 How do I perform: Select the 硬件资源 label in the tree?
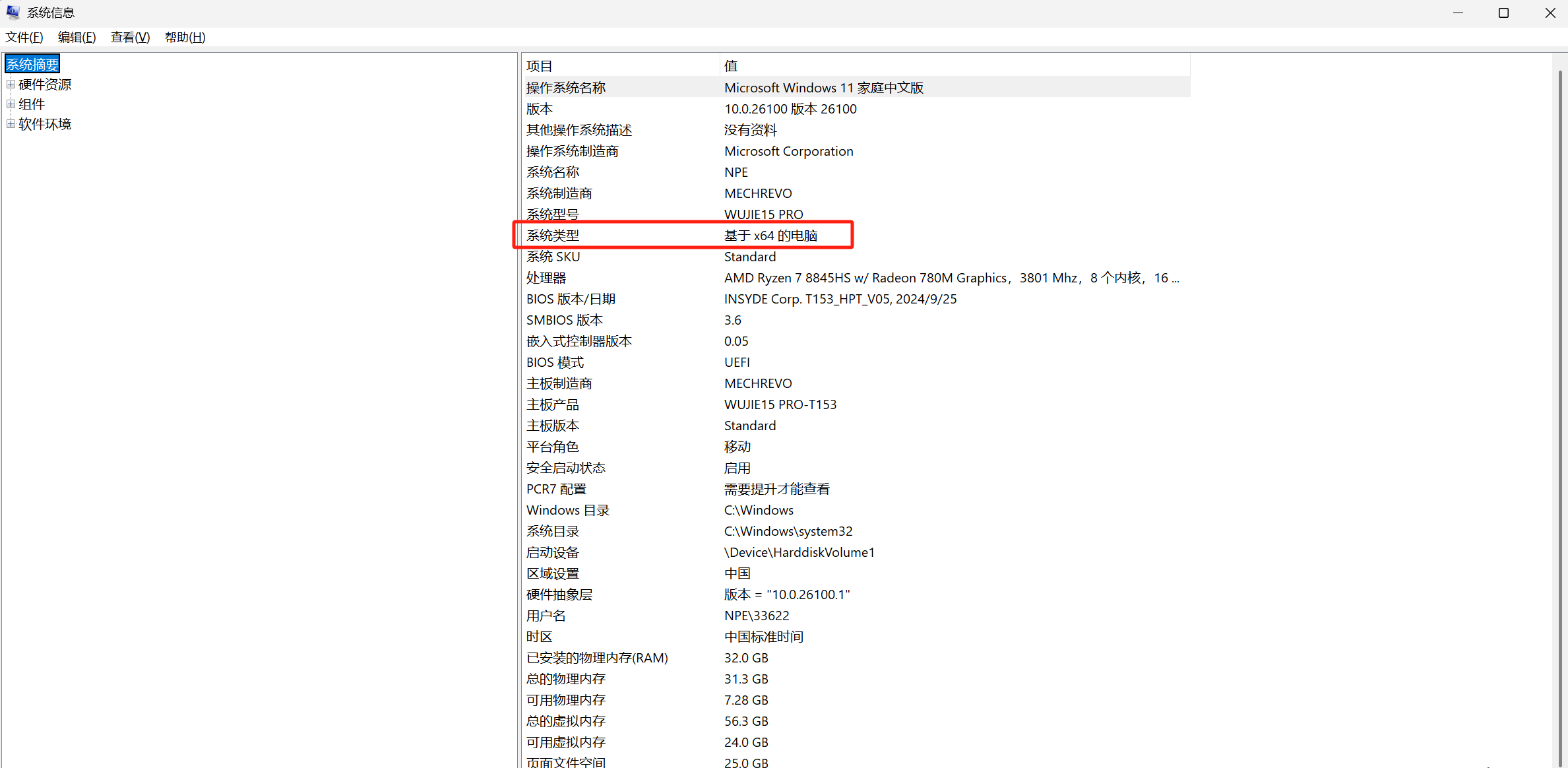[45, 84]
